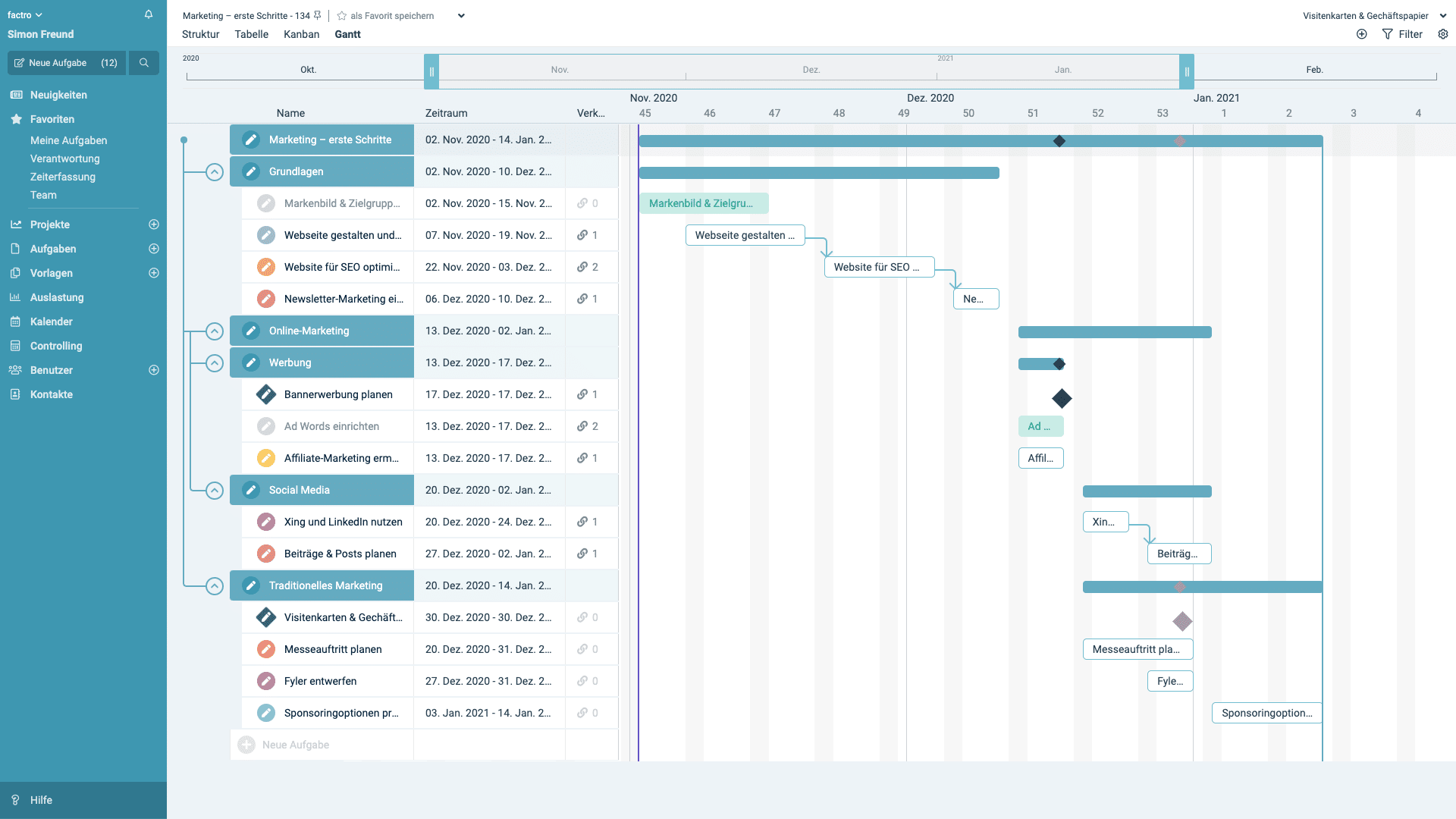Add new Benutzer via plus icon
Screen dimensions: 1456x819
[154, 370]
